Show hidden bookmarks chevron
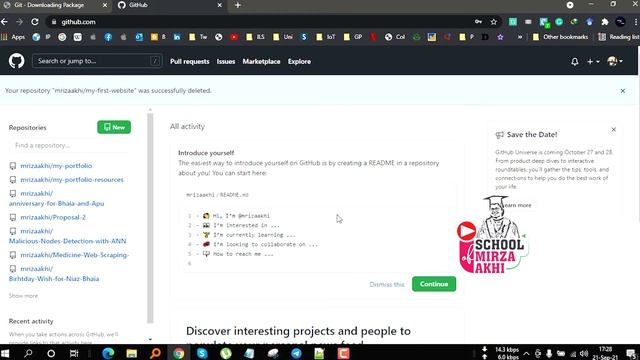The height and width of the screenshot is (360, 640). pos(520,37)
